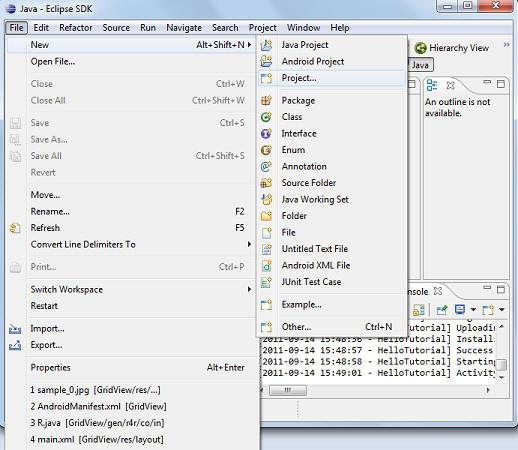
Task: Click the Other wizard icon
Action: [266, 327]
